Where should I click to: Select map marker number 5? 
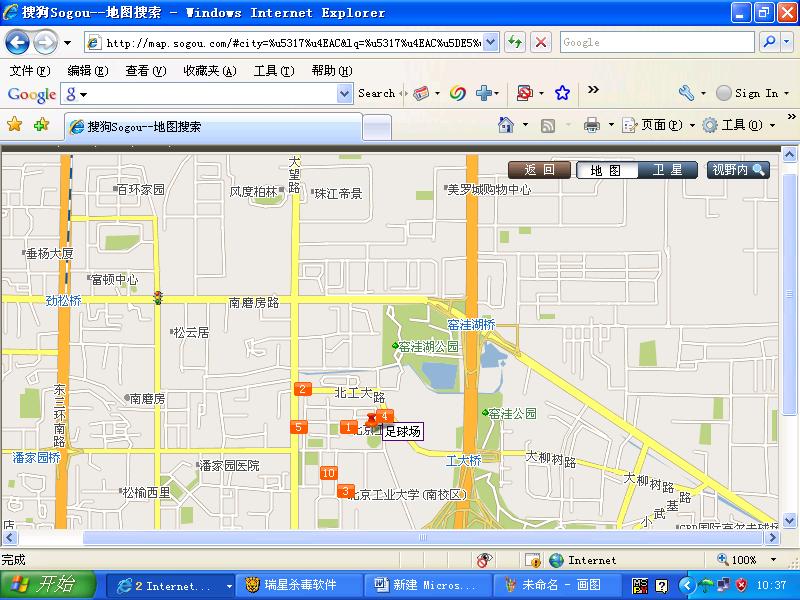[298, 427]
